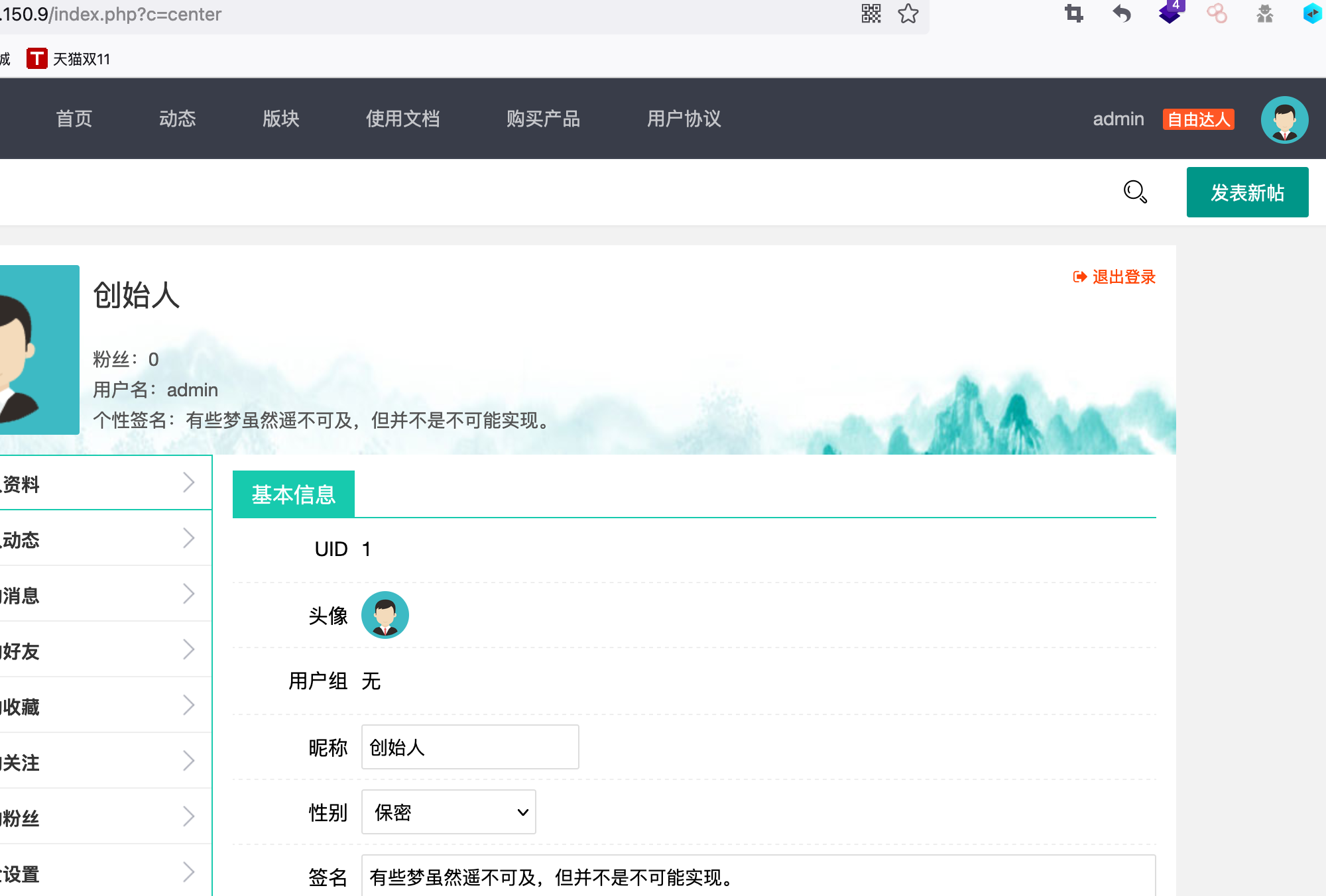Click the crop screenshot extension icon
Viewport: 1326px width, 896px height.
tap(1074, 14)
